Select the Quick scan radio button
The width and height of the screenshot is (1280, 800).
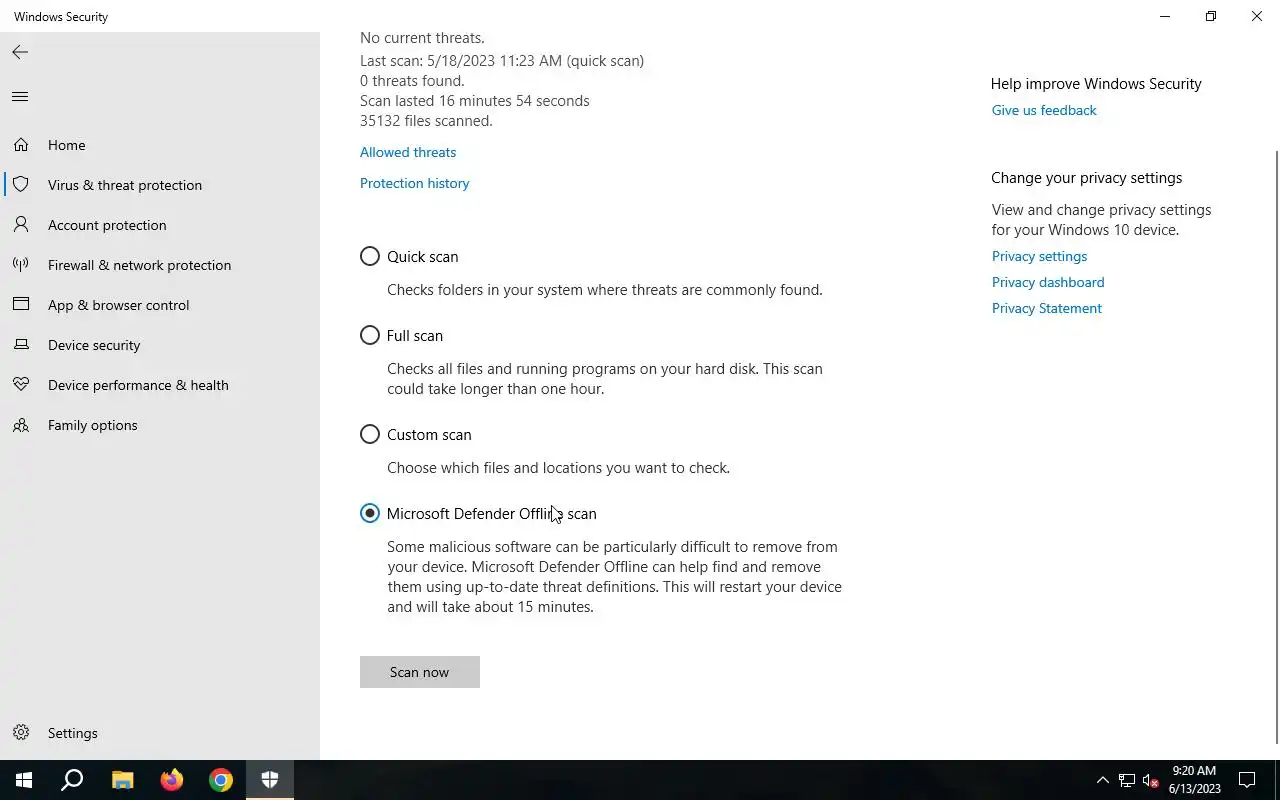pos(370,256)
